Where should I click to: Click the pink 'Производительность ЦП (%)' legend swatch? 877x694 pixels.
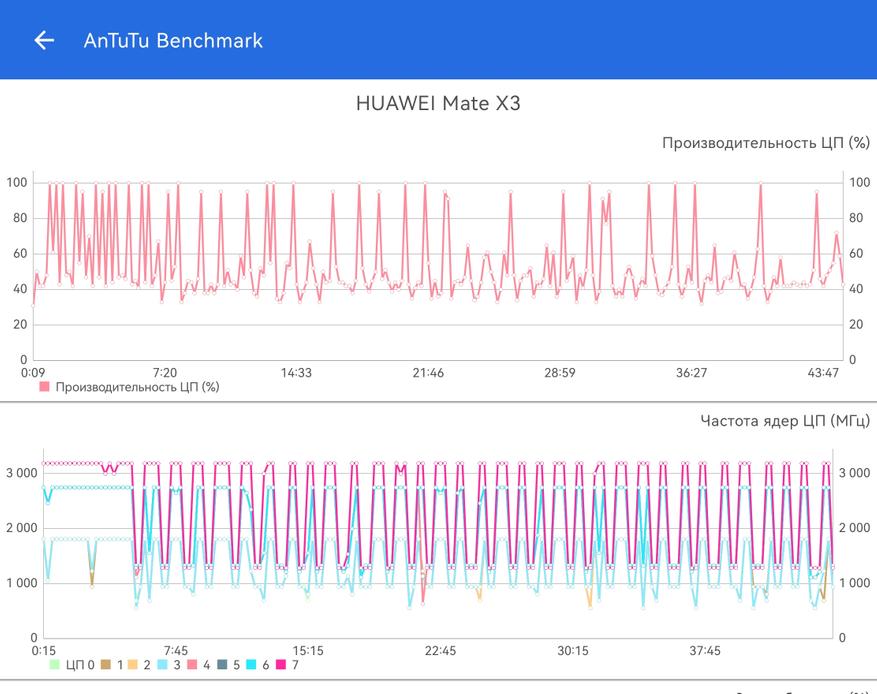pyautogui.click(x=44, y=386)
